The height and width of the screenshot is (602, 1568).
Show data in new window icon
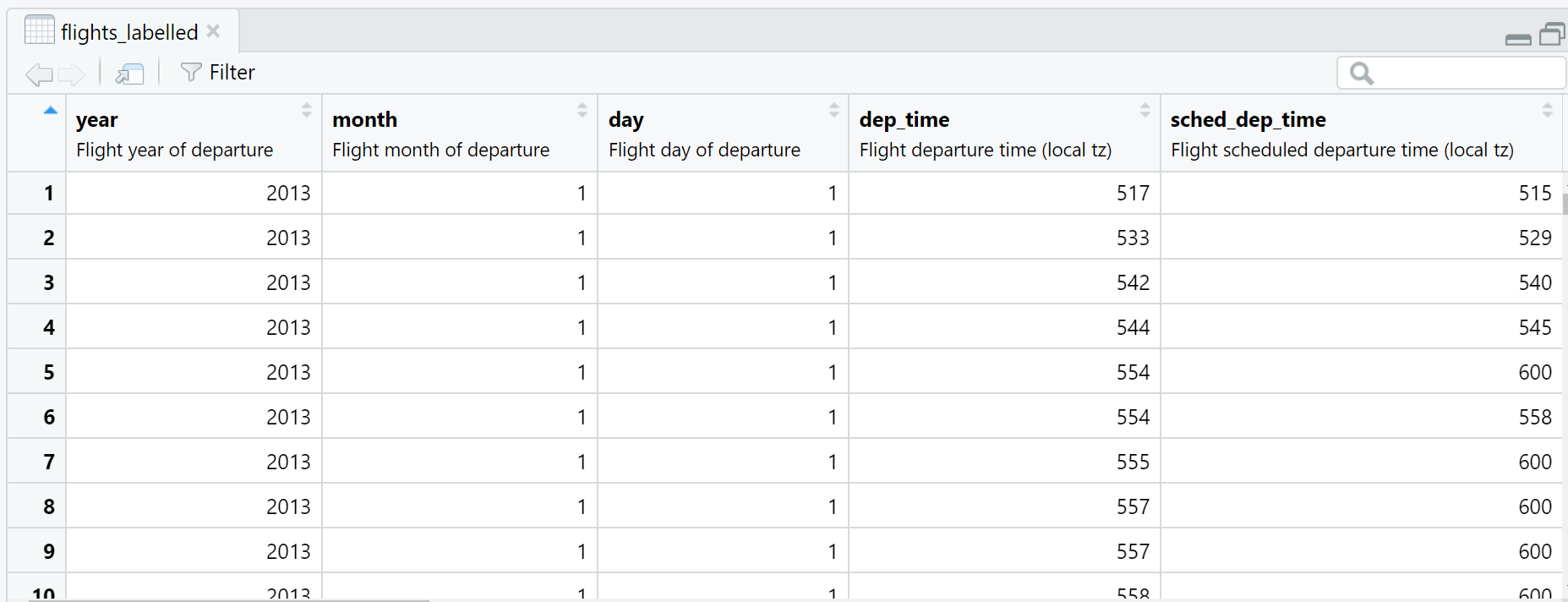(129, 74)
